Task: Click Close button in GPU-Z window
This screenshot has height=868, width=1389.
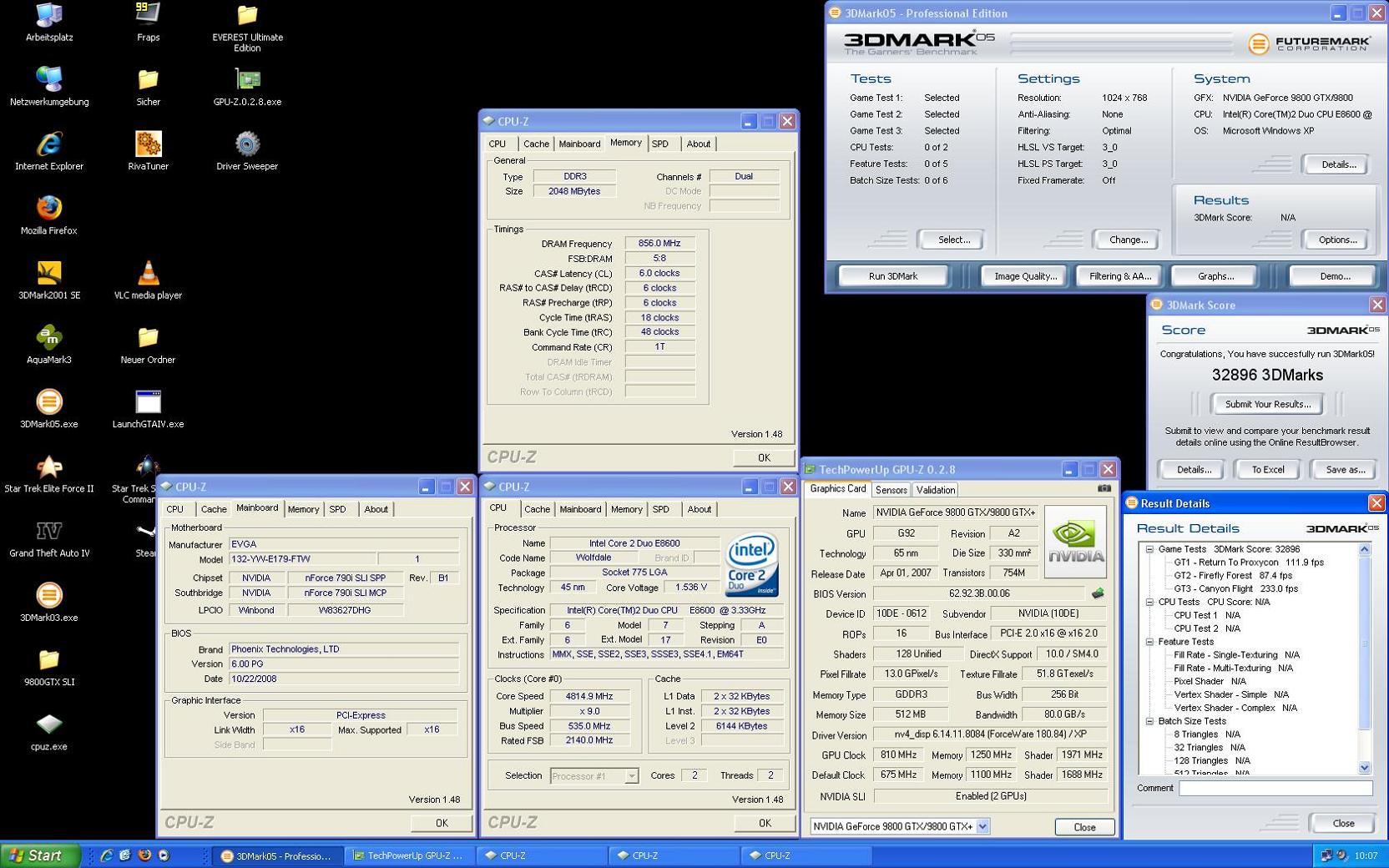Action: click(1084, 827)
